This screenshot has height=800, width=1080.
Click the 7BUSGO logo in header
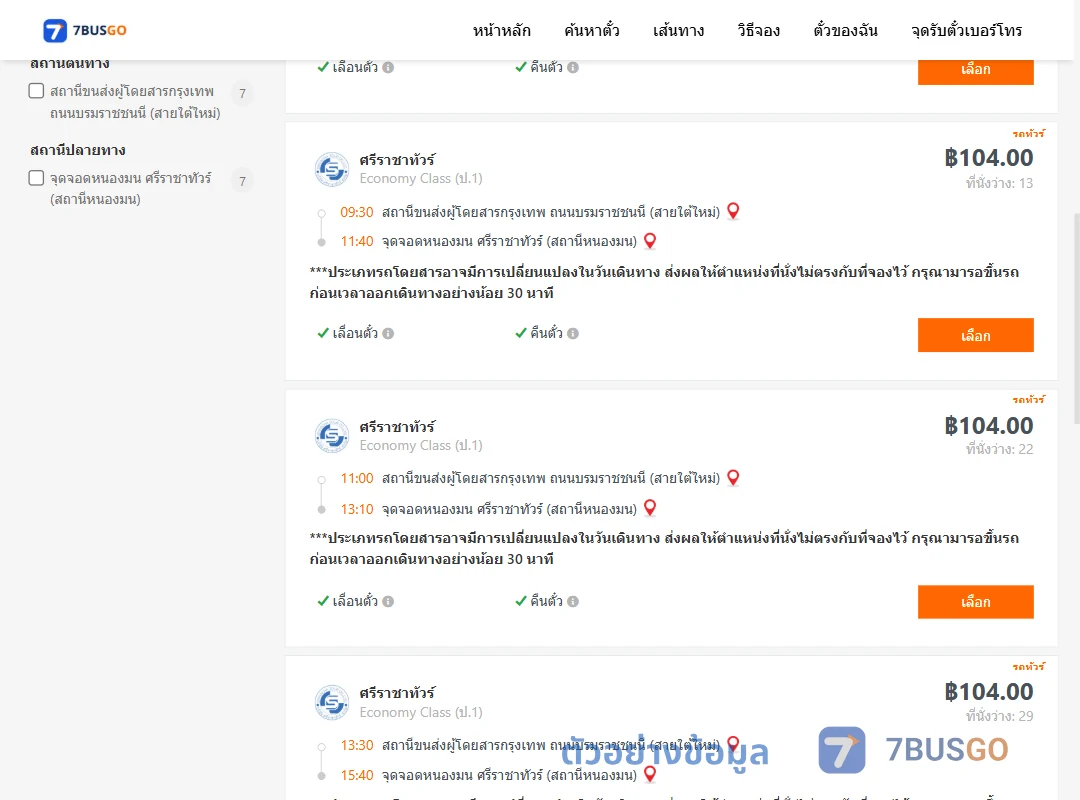coord(85,30)
